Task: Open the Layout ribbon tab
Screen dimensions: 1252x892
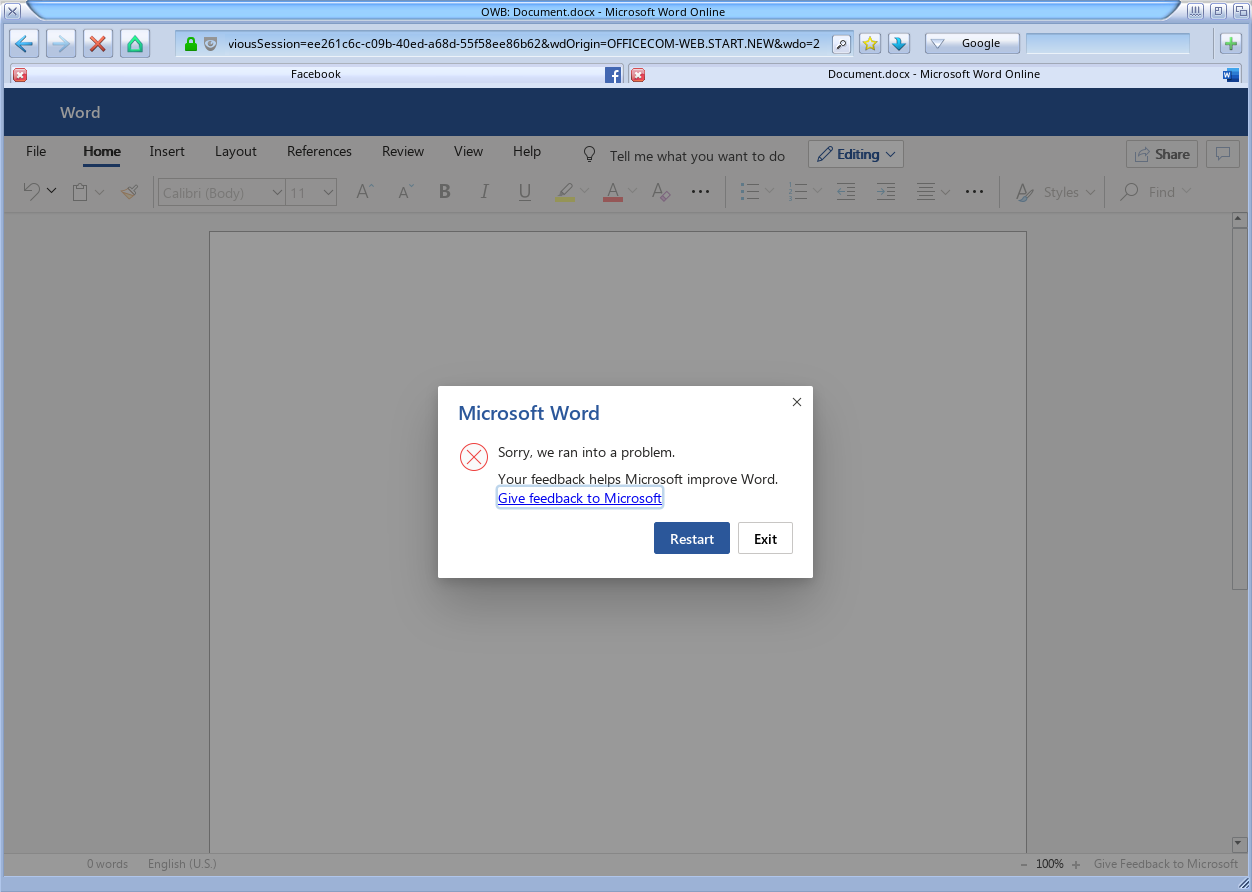Action: point(236,152)
